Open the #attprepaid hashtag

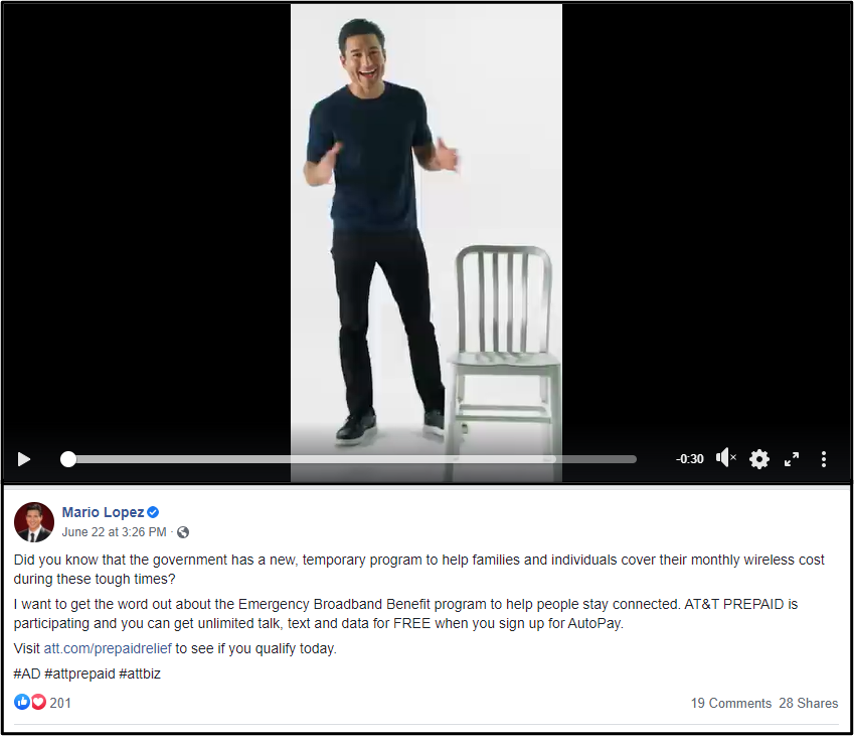[x=80, y=674]
